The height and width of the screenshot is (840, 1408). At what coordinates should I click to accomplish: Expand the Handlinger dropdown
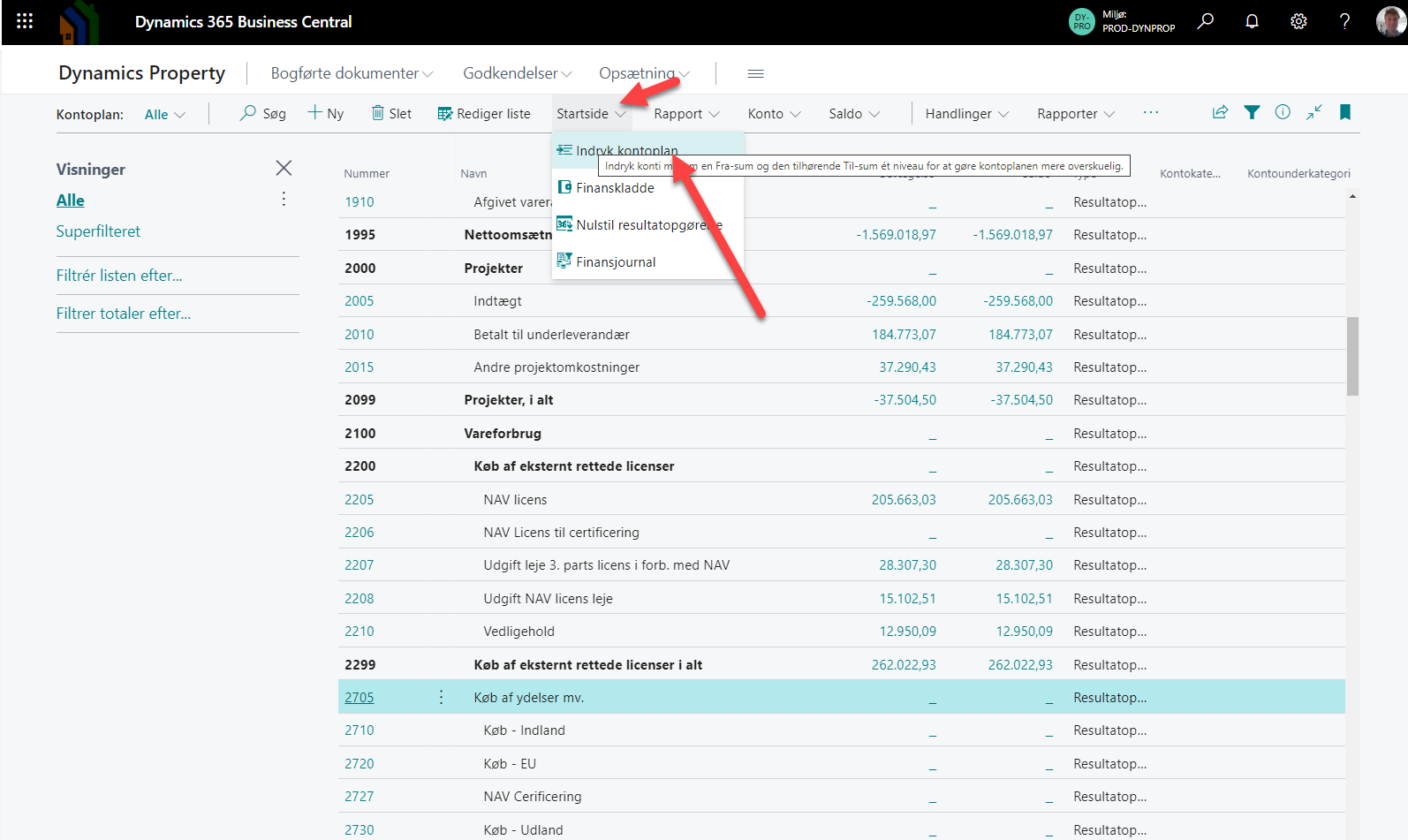pos(966,113)
